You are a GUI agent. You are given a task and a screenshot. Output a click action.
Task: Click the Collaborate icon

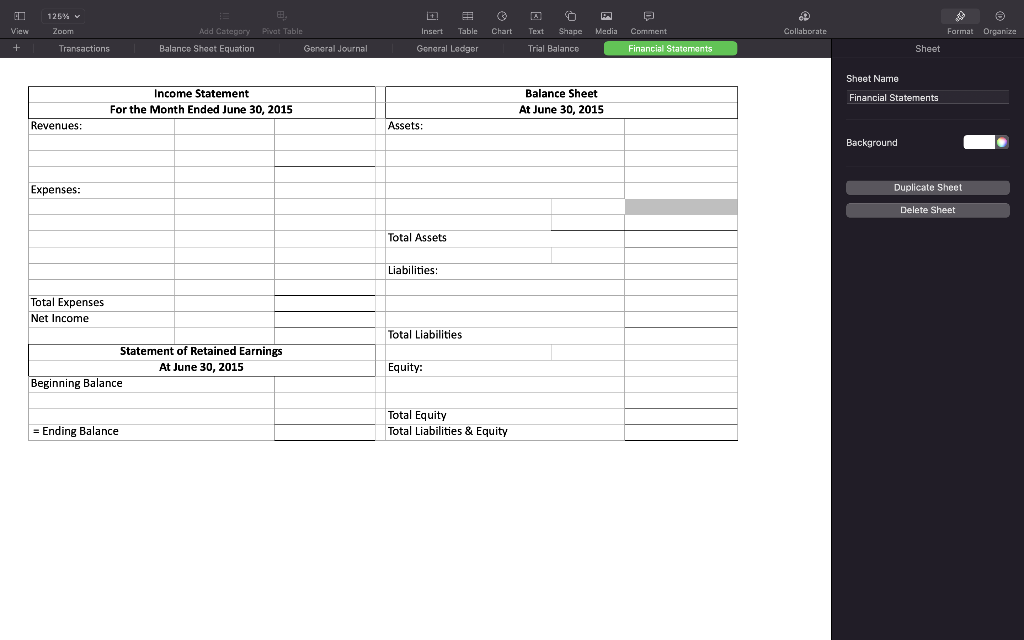point(804,18)
